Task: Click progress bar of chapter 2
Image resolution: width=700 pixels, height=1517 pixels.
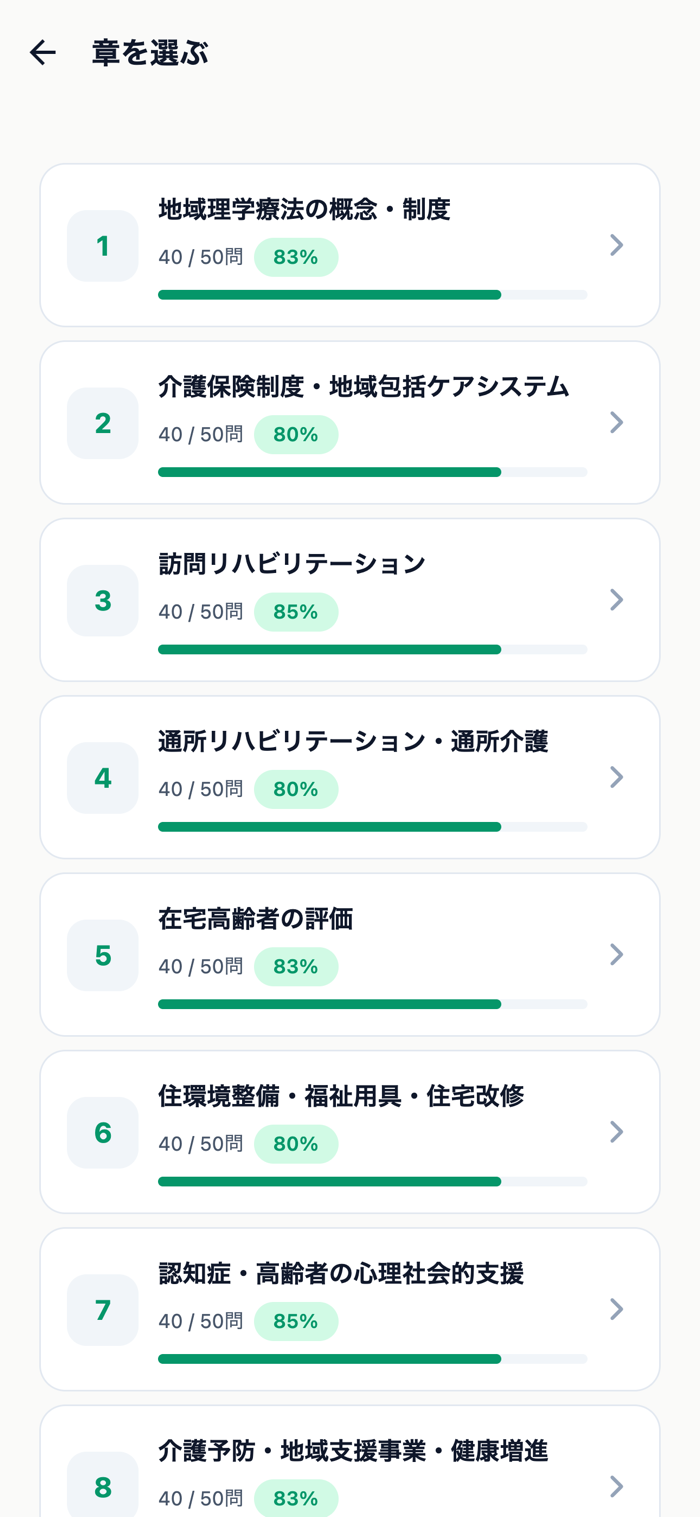Action: (372, 472)
